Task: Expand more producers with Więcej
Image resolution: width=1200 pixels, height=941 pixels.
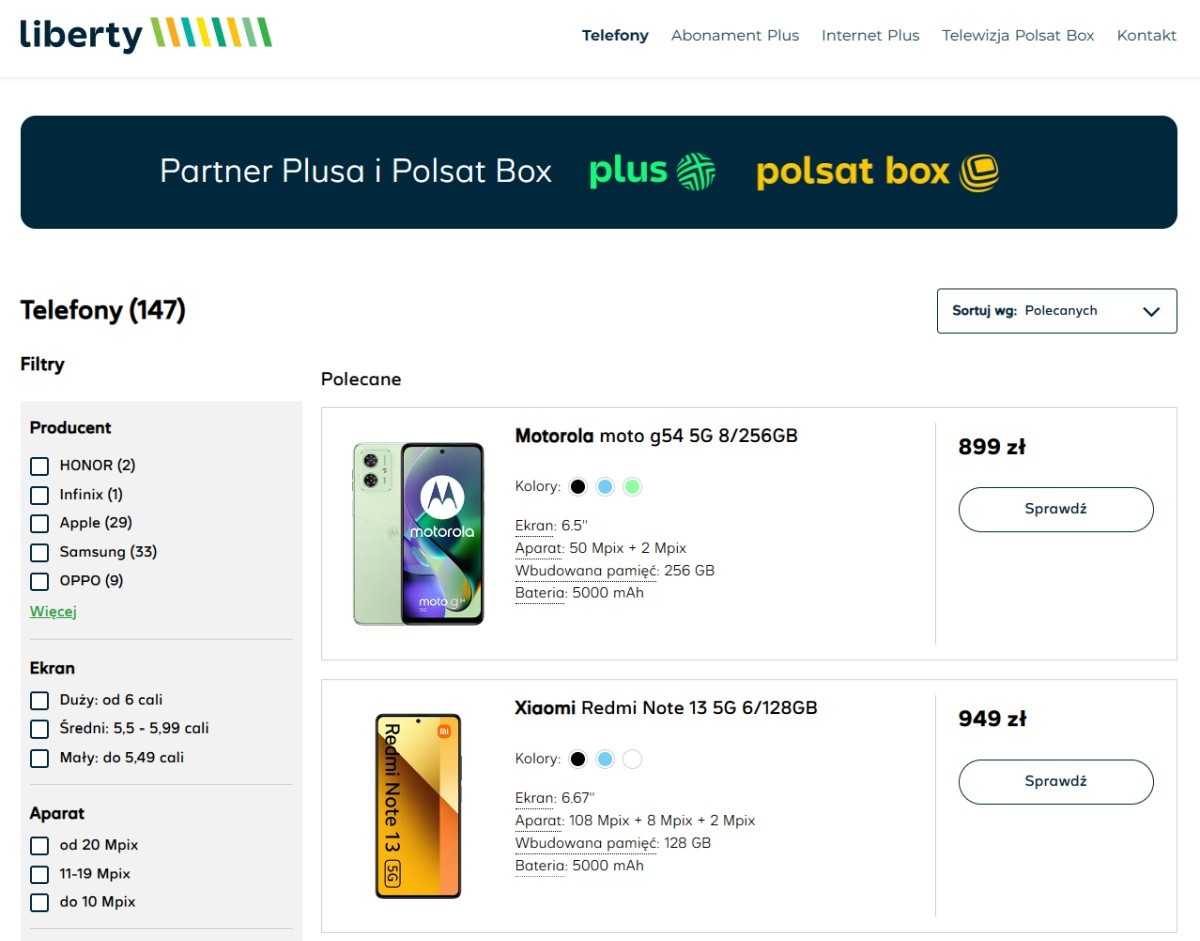Action: 53,611
